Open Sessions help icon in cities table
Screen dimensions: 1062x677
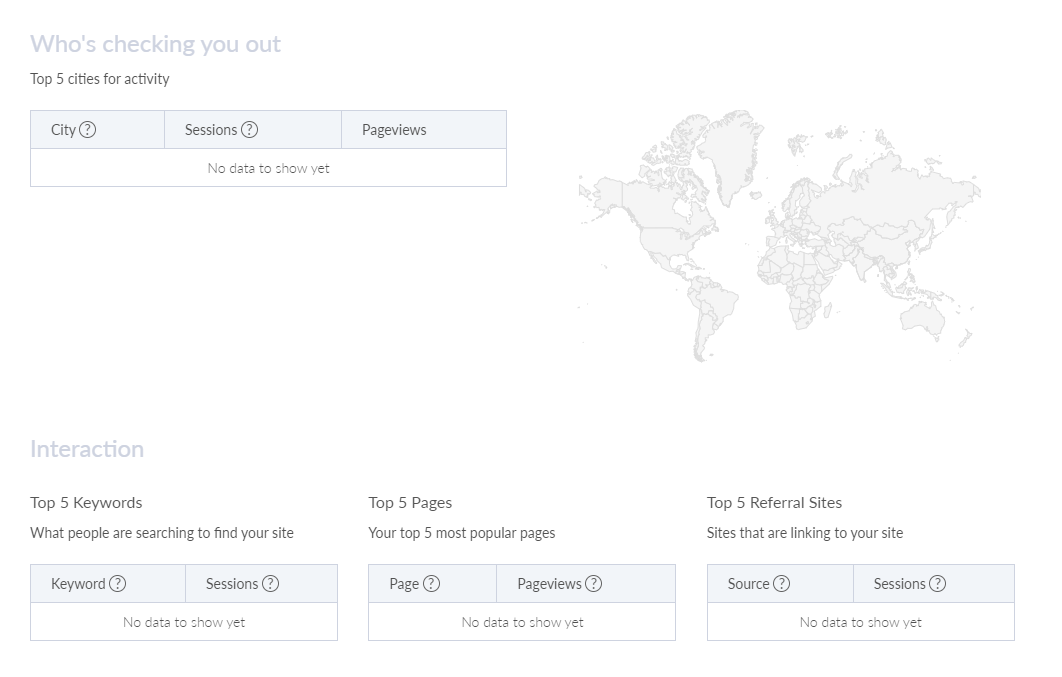250,130
